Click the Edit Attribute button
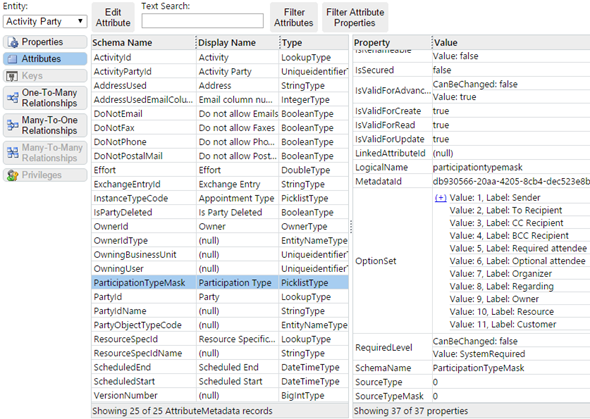Screen dimensions: 590x419 tap(113, 17)
